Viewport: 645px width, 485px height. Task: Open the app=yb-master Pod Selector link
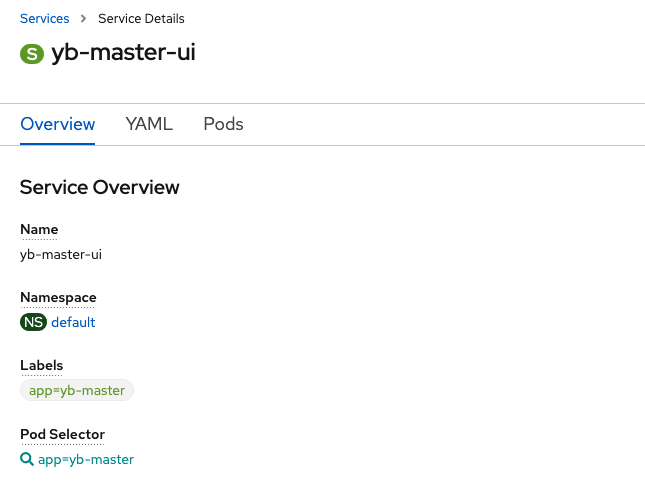point(86,459)
